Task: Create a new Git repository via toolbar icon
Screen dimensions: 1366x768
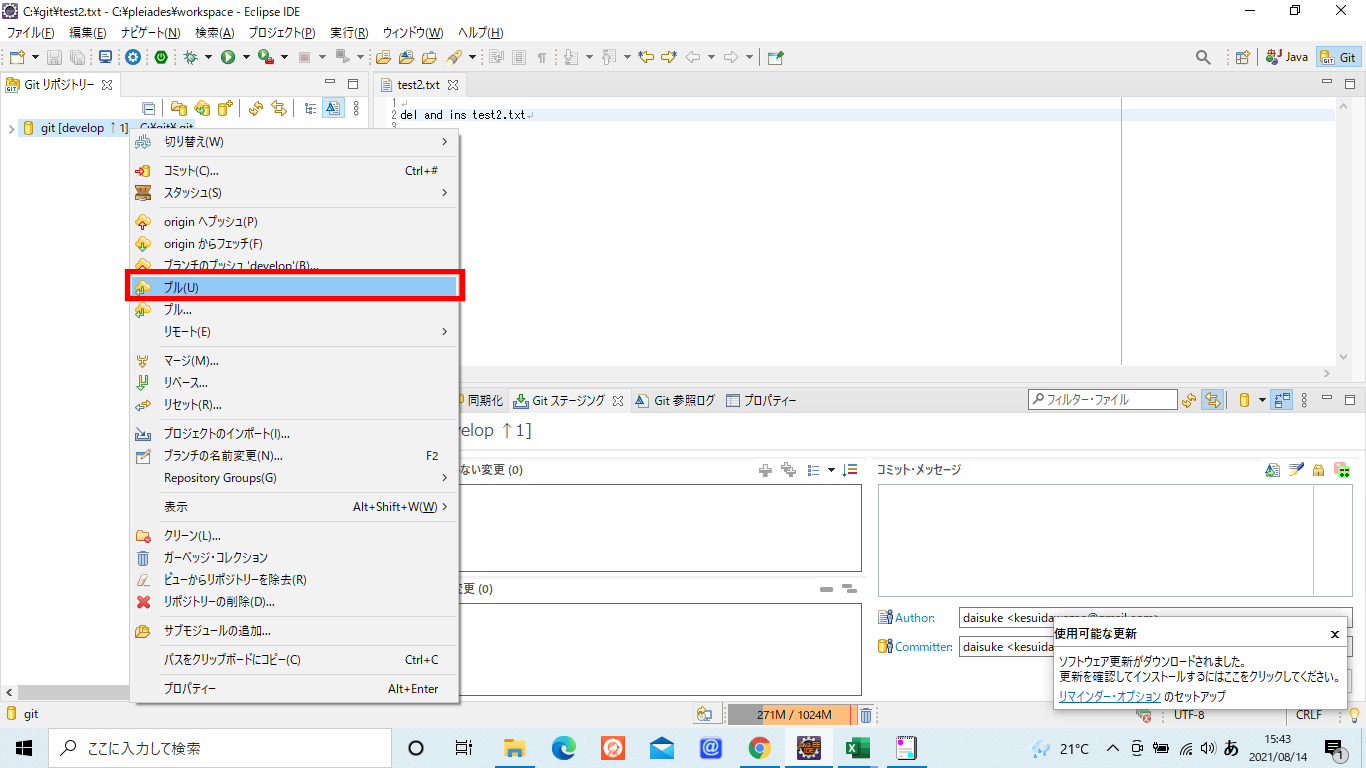Action: coord(225,108)
